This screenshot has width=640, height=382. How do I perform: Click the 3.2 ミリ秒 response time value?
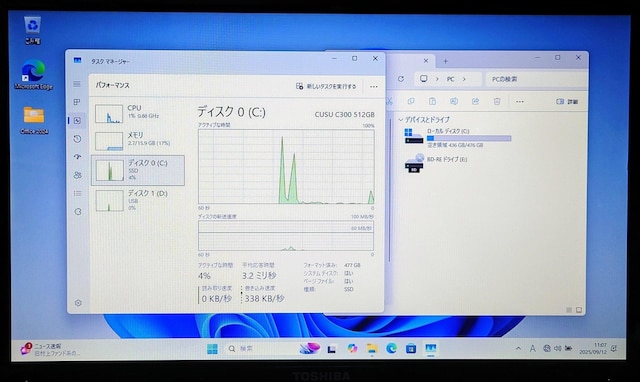(259, 275)
